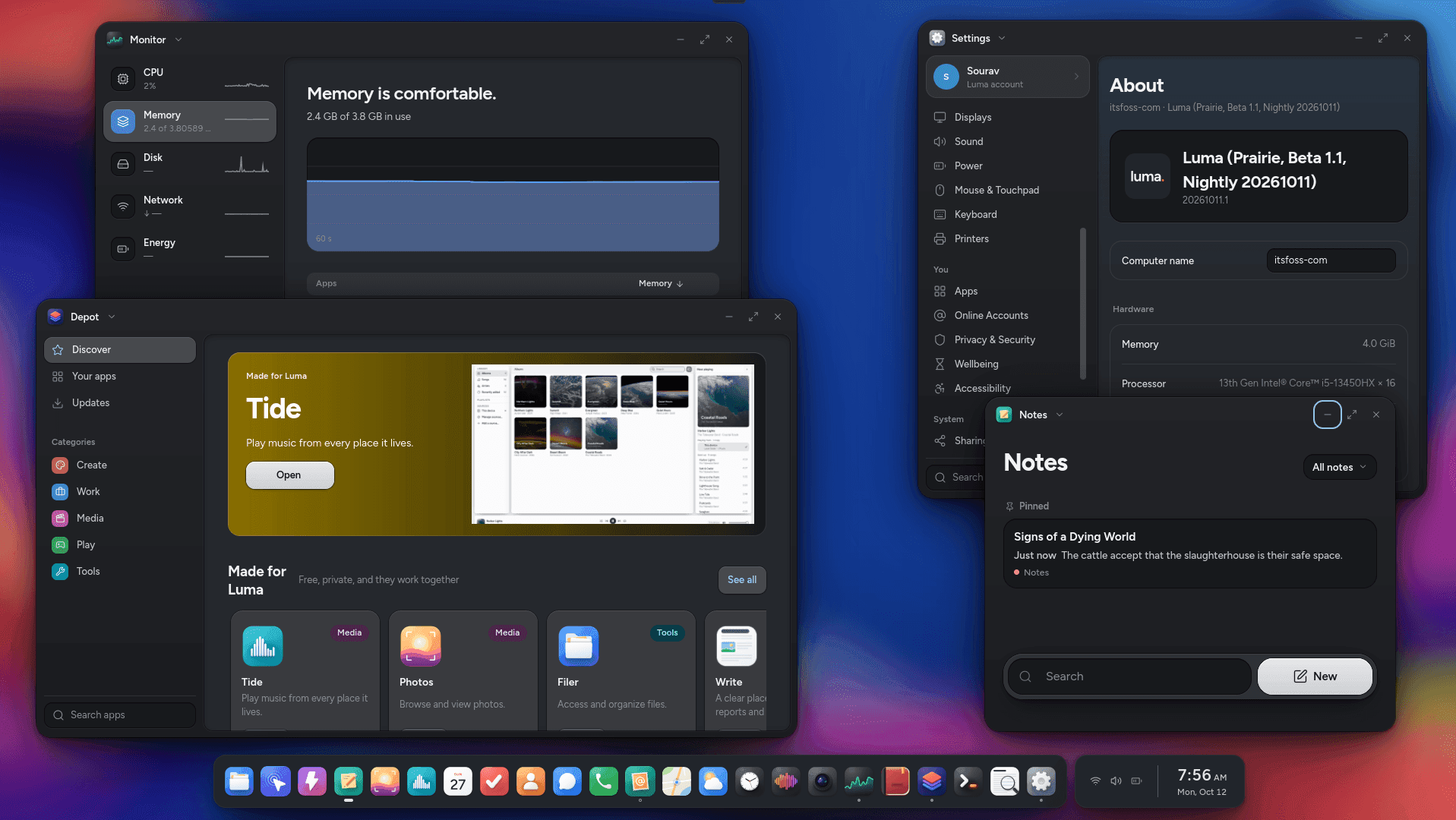The height and width of the screenshot is (820, 1456).
Task: Open the Signs of a Dying World note
Action: pos(1189,553)
